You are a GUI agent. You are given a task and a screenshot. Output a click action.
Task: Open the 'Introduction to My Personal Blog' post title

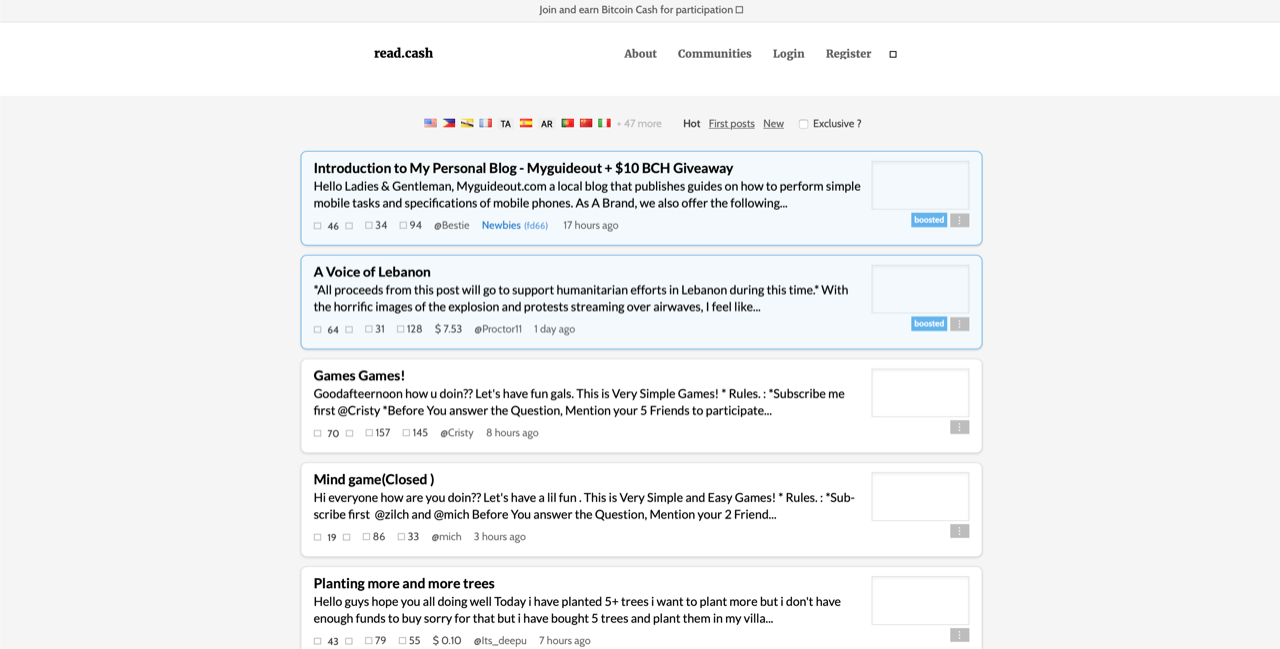pos(523,168)
